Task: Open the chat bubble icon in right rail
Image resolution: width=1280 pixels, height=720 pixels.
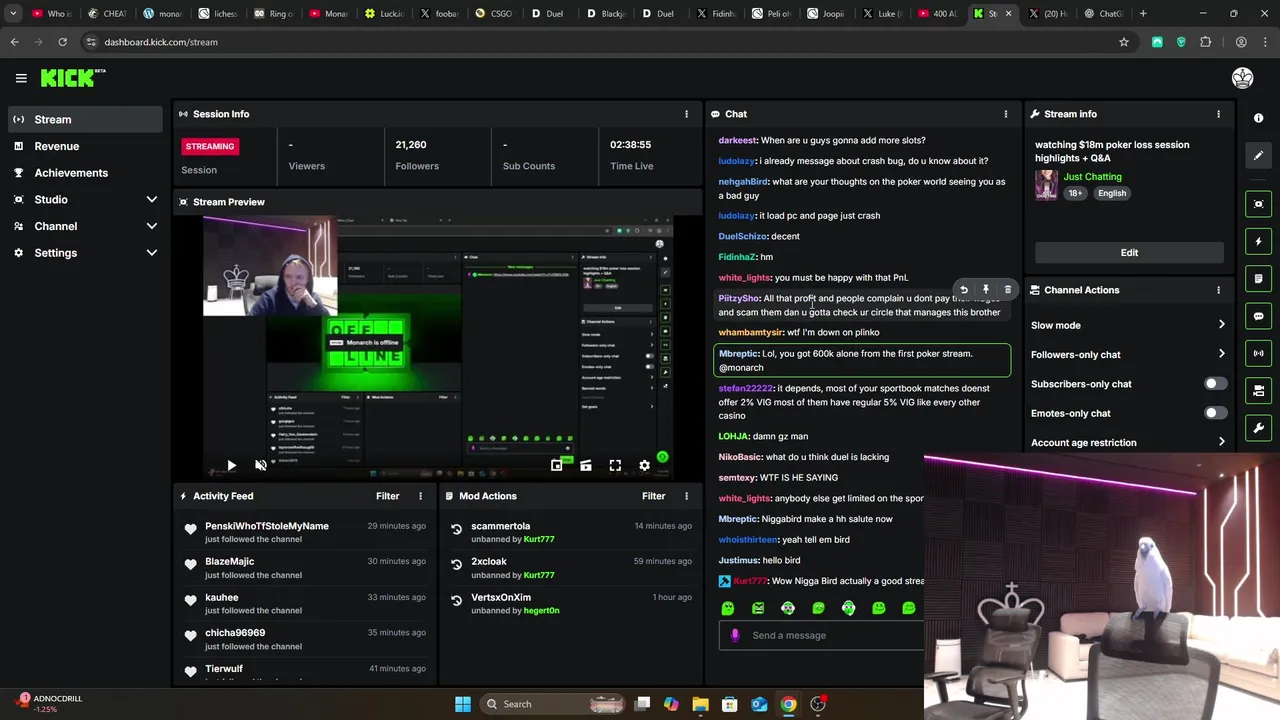Action: pyautogui.click(x=1258, y=316)
